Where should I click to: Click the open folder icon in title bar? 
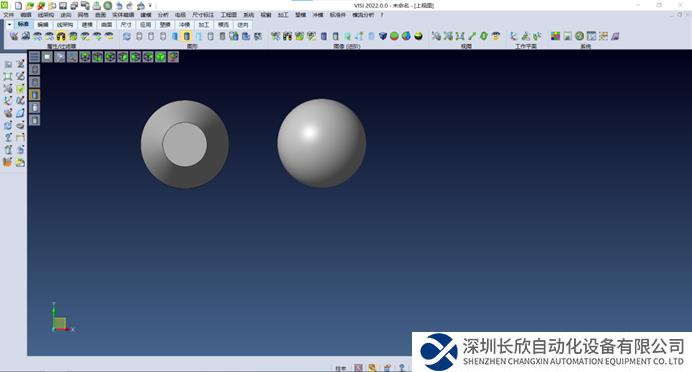coord(30,6)
